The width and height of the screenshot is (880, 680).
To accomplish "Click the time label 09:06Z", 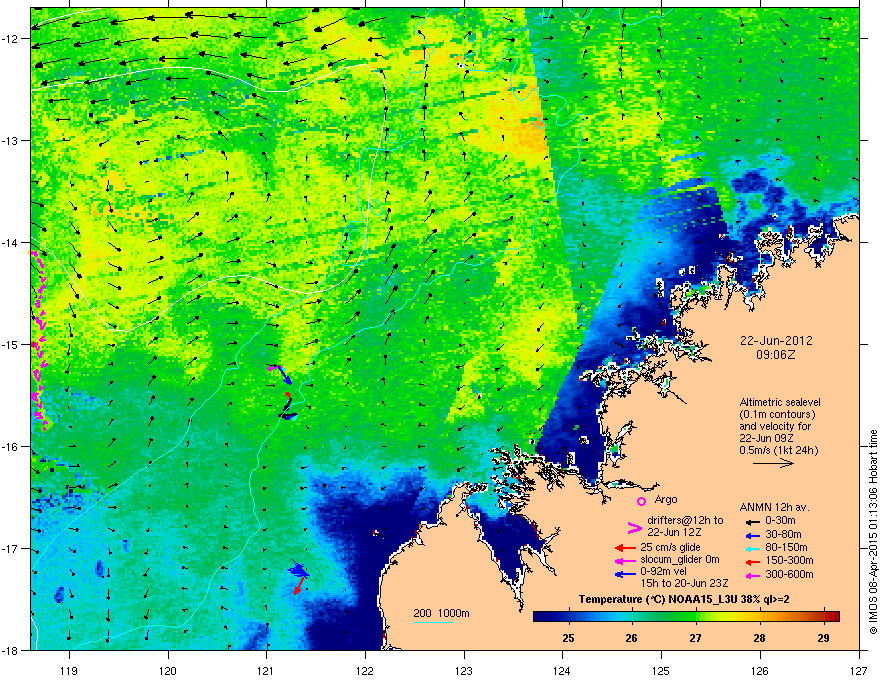I will 776,355.
